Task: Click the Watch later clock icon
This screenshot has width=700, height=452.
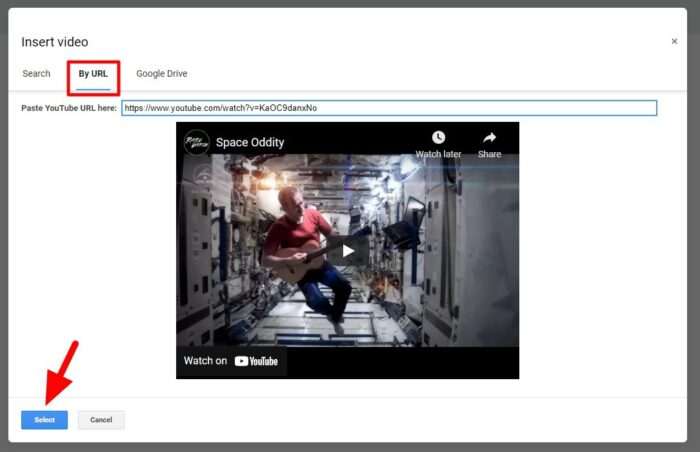Action: [x=438, y=137]
